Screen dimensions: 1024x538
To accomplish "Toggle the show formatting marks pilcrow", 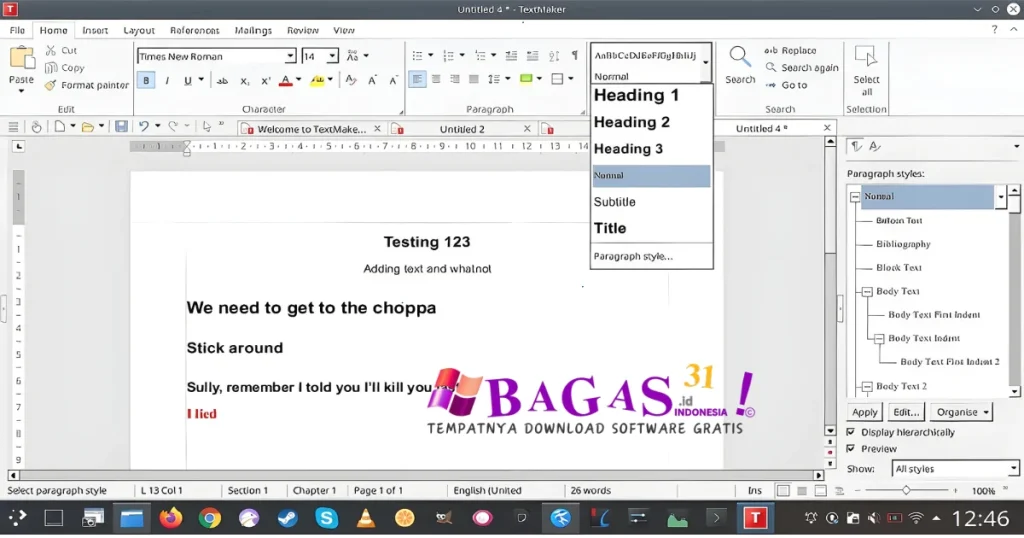I will point(575,55).
